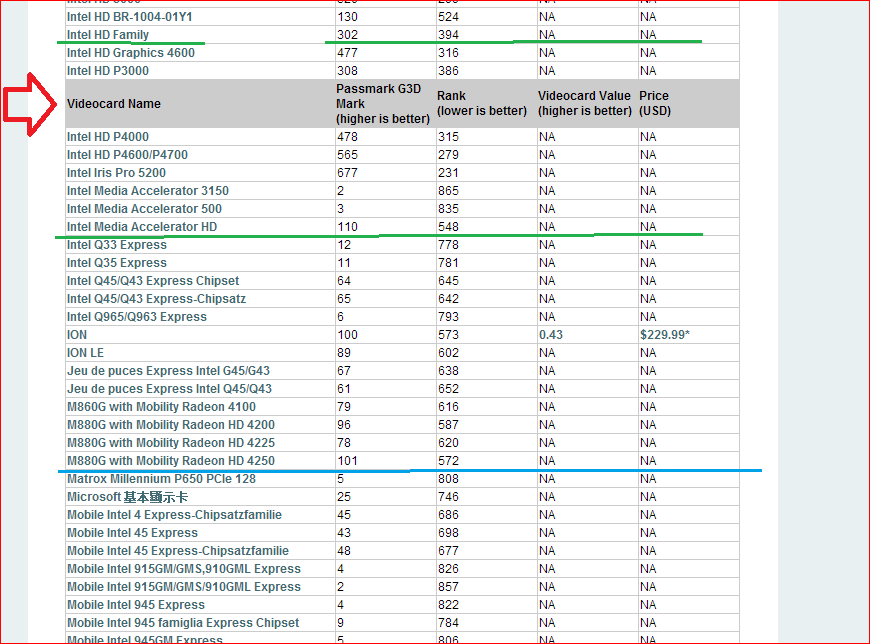
Task: Click the Intel Media Accelerator HD link
Action: pos(141,226)
